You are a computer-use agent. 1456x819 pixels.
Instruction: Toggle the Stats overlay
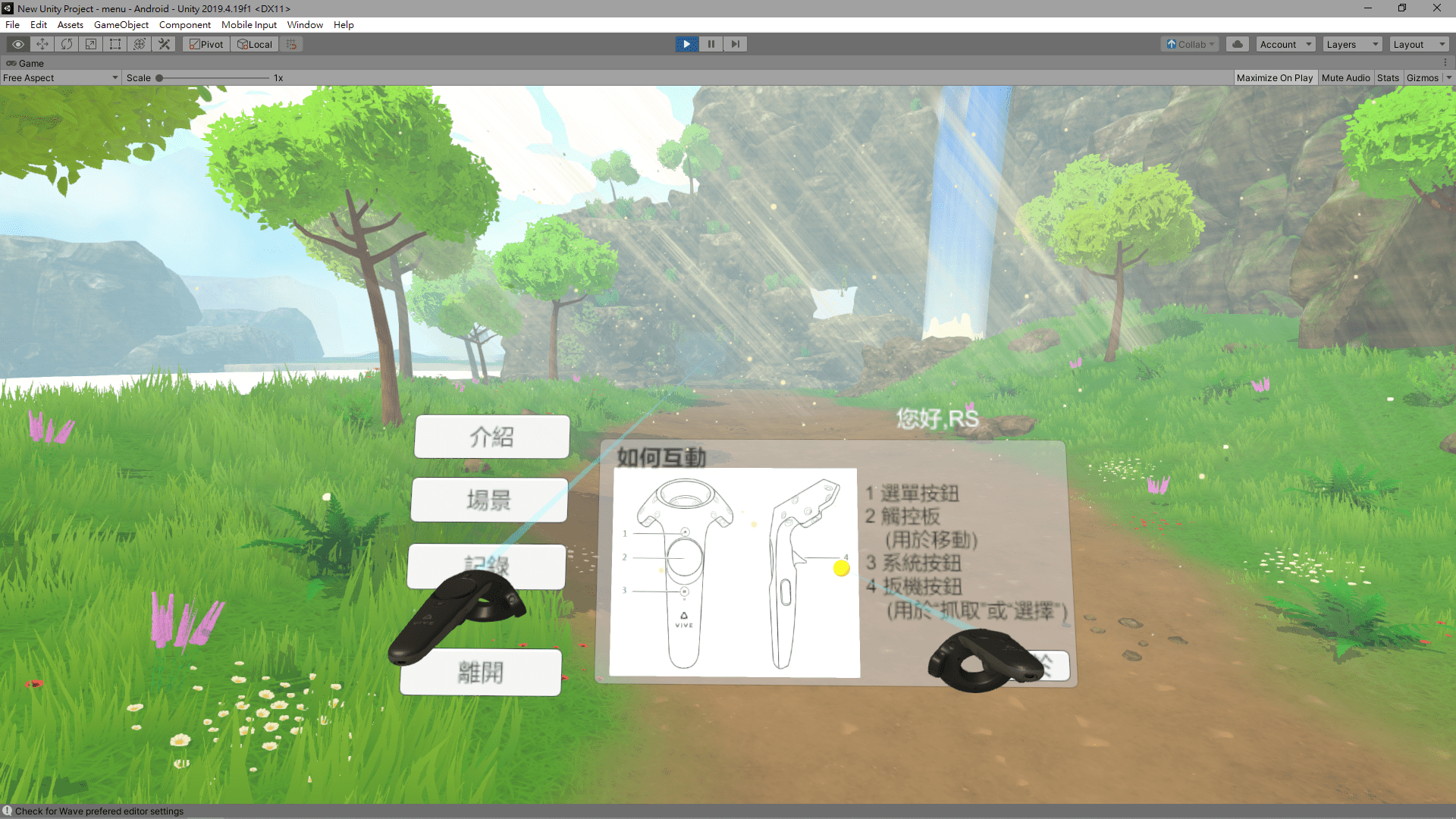[1388, 77]
